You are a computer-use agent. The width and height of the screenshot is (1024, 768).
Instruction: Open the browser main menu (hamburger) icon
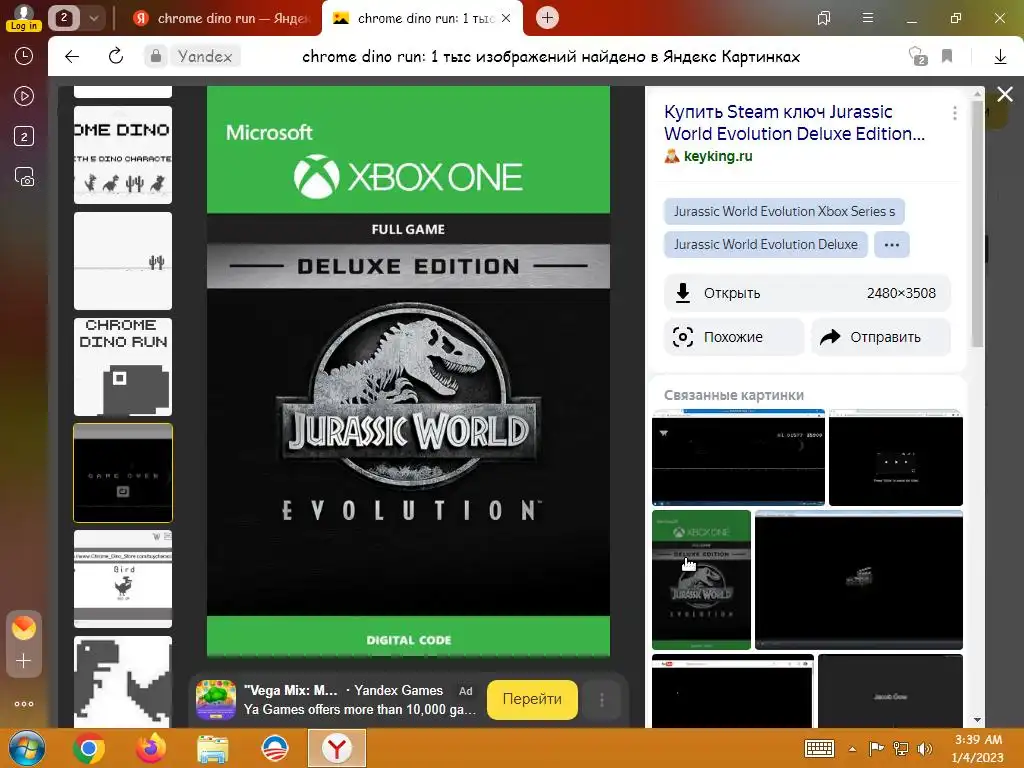tap(868, 18)
